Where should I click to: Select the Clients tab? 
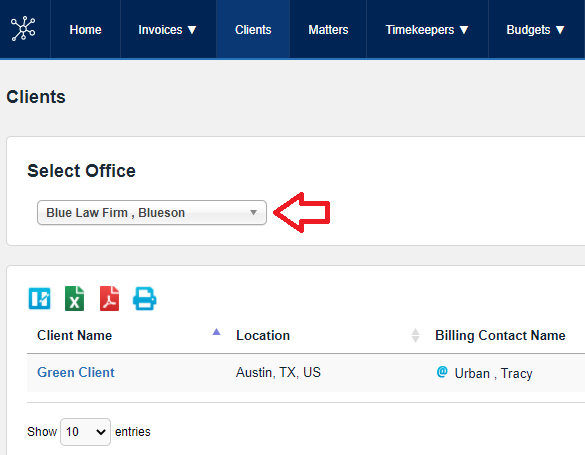click(253, 29)
